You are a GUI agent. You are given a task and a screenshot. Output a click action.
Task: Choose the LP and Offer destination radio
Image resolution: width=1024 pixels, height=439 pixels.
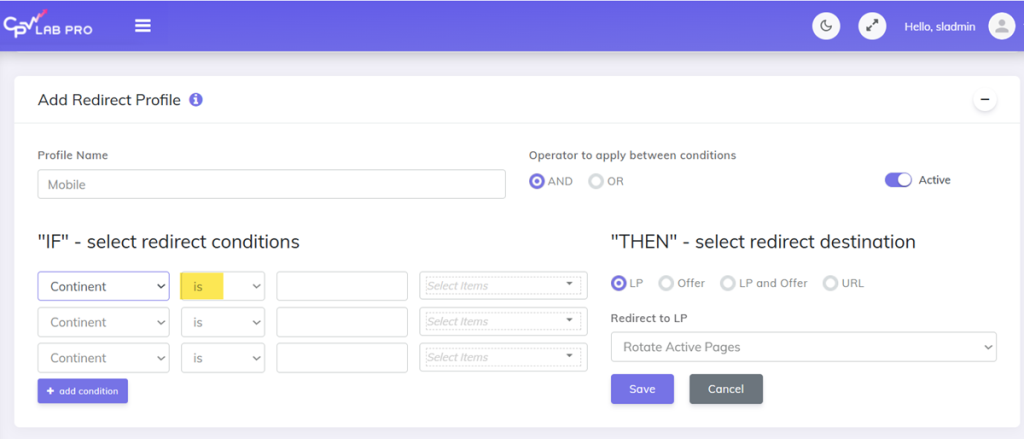point(728,284)
